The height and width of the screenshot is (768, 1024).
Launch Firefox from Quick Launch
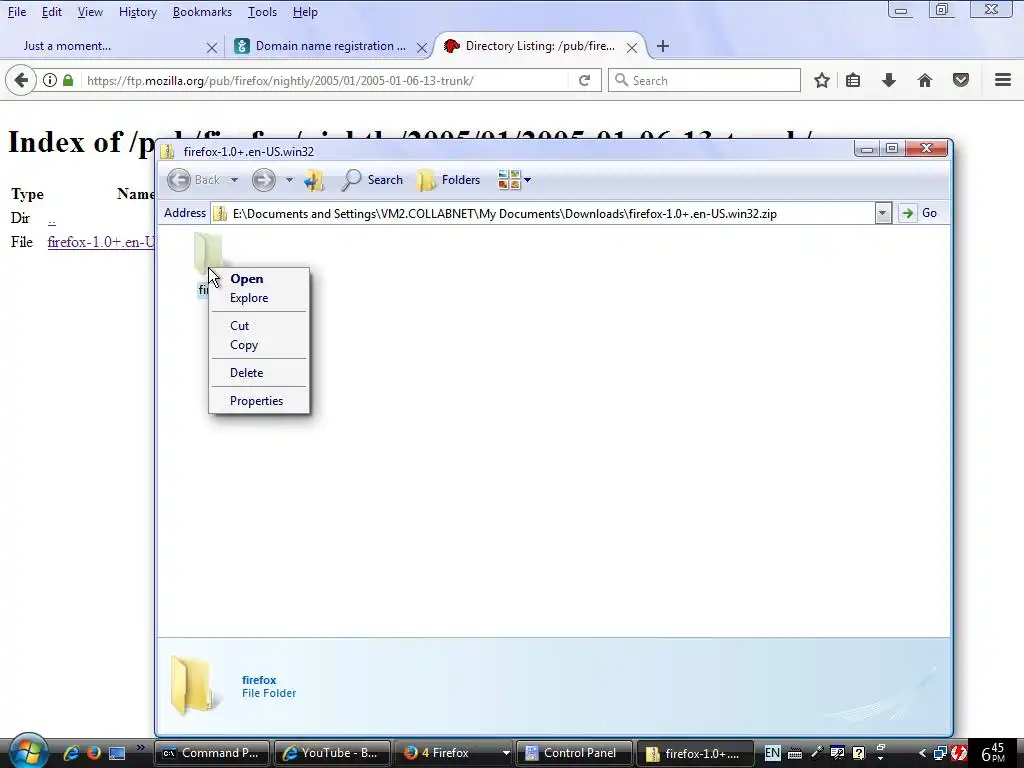point(93,753)
